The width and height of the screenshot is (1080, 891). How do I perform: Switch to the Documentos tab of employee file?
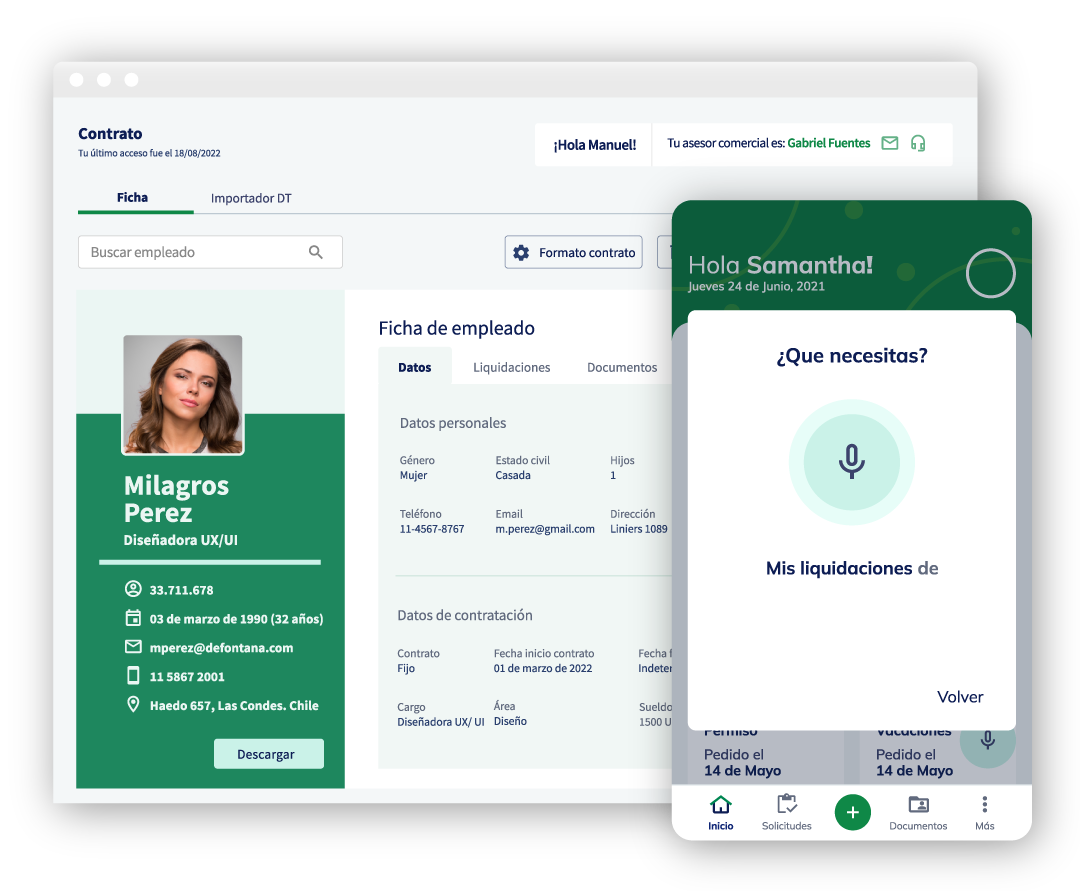(x=622, y=367)
